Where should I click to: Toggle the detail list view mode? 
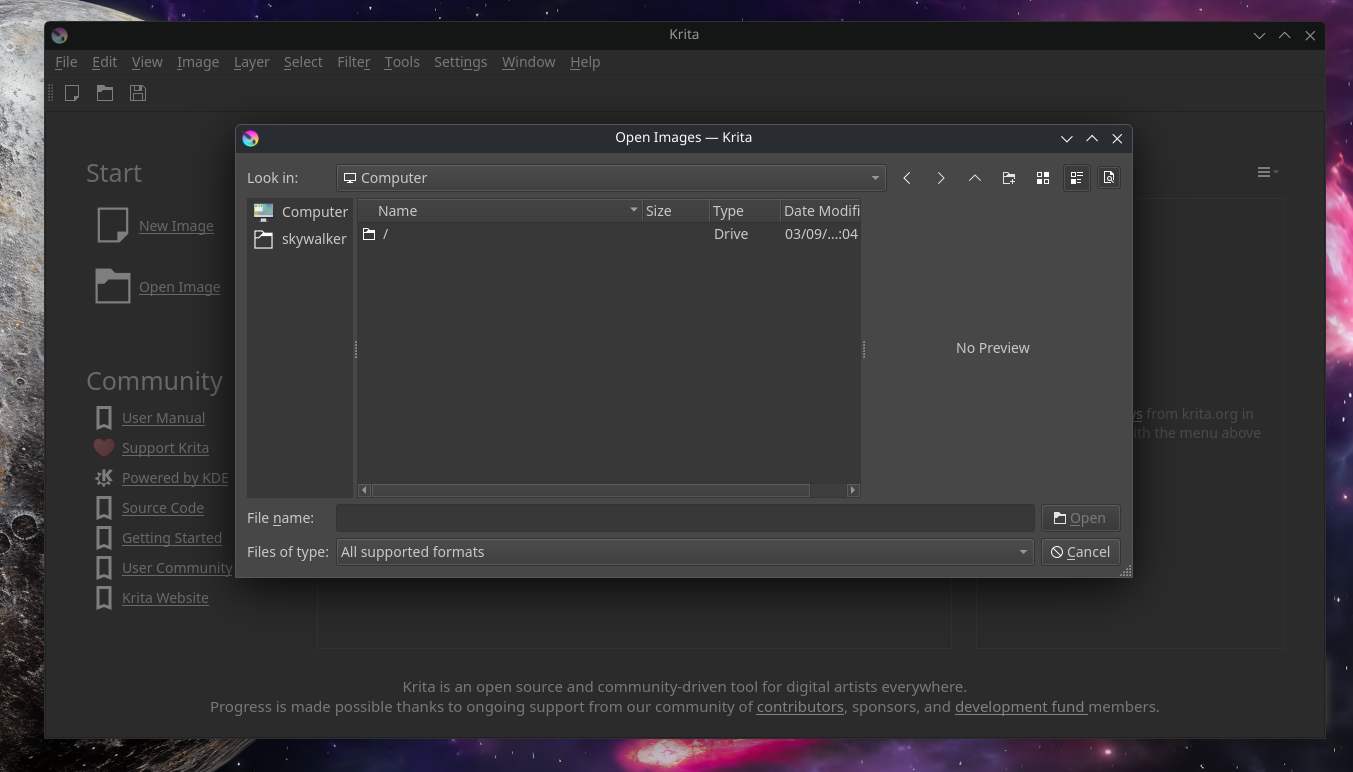(1076, 178)
